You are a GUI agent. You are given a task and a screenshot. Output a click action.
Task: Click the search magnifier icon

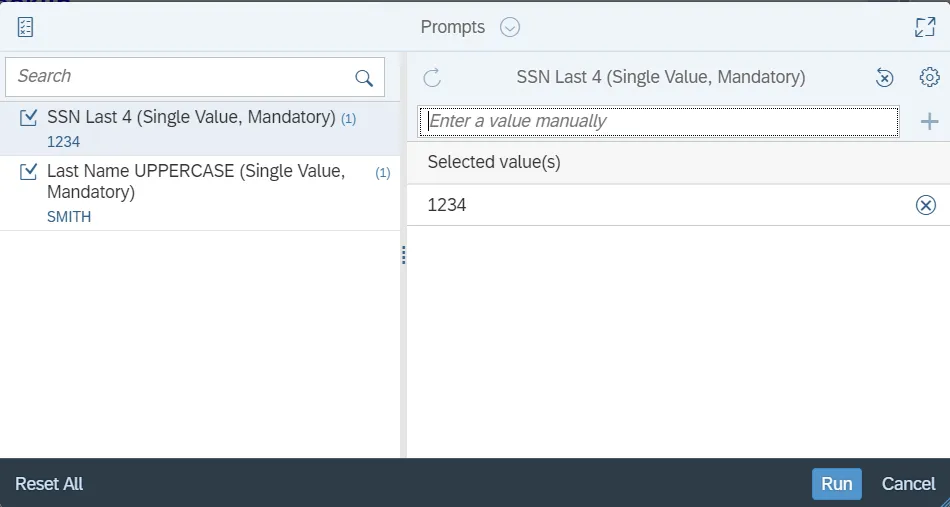click(x=364, y=78)
